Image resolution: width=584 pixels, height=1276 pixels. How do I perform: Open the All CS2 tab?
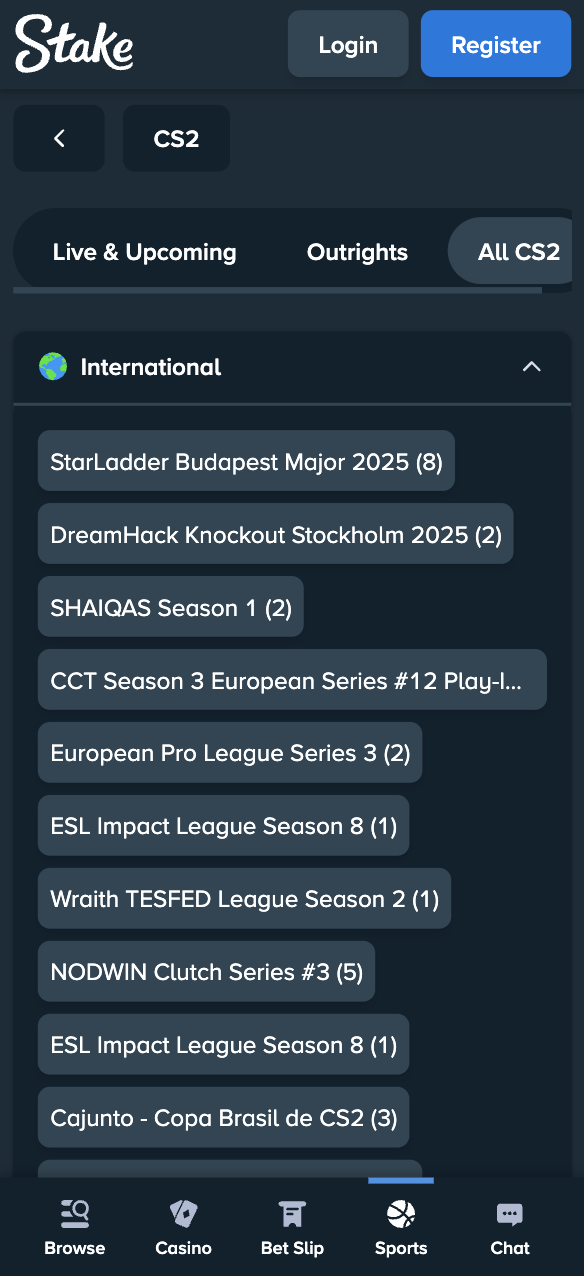point(519,252)
